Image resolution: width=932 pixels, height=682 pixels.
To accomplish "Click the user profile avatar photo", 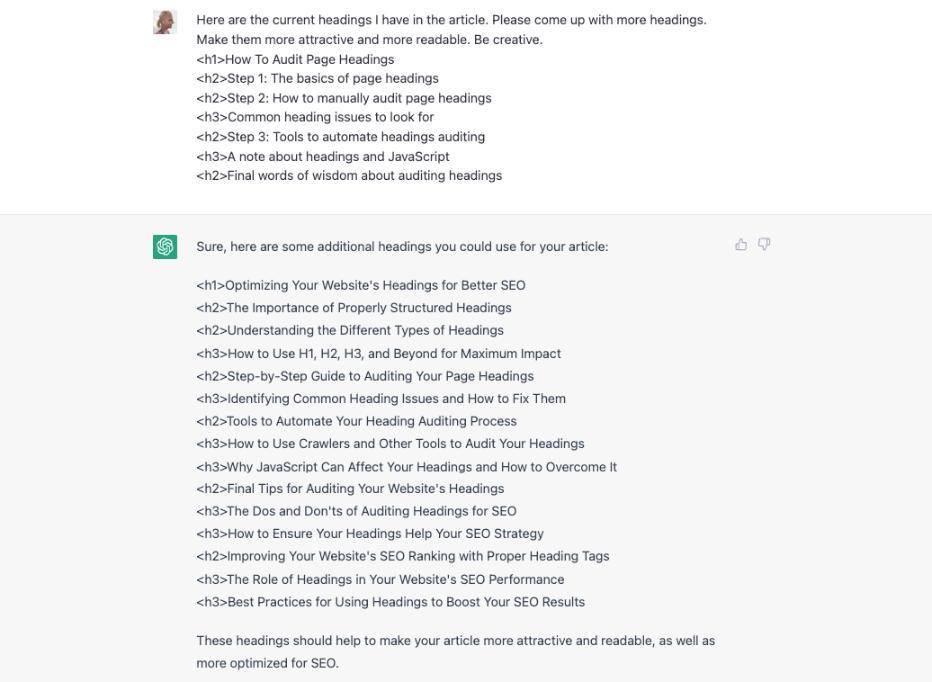I will tap(165, 22).
